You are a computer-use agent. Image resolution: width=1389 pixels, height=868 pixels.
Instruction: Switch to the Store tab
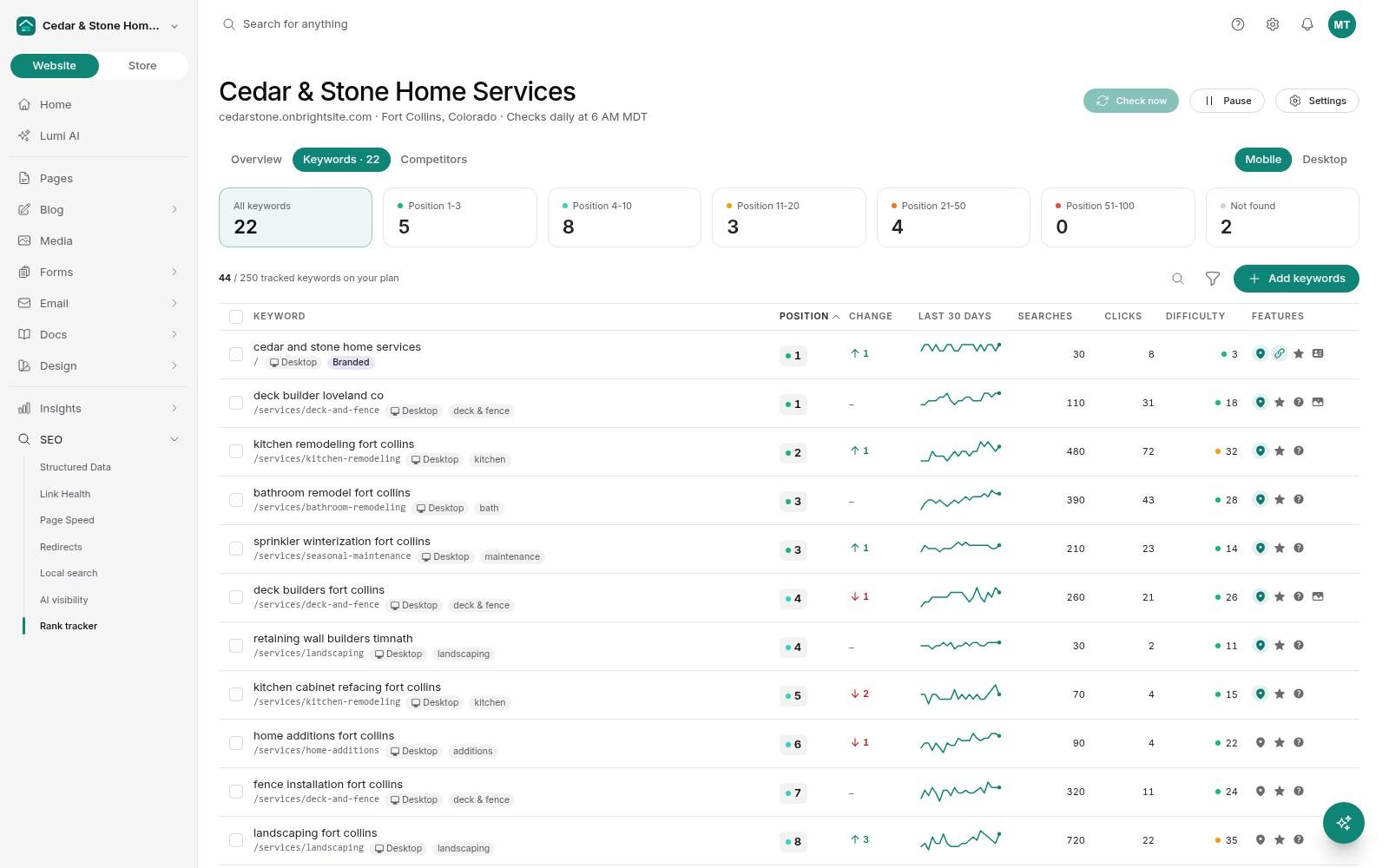point(142,66)
